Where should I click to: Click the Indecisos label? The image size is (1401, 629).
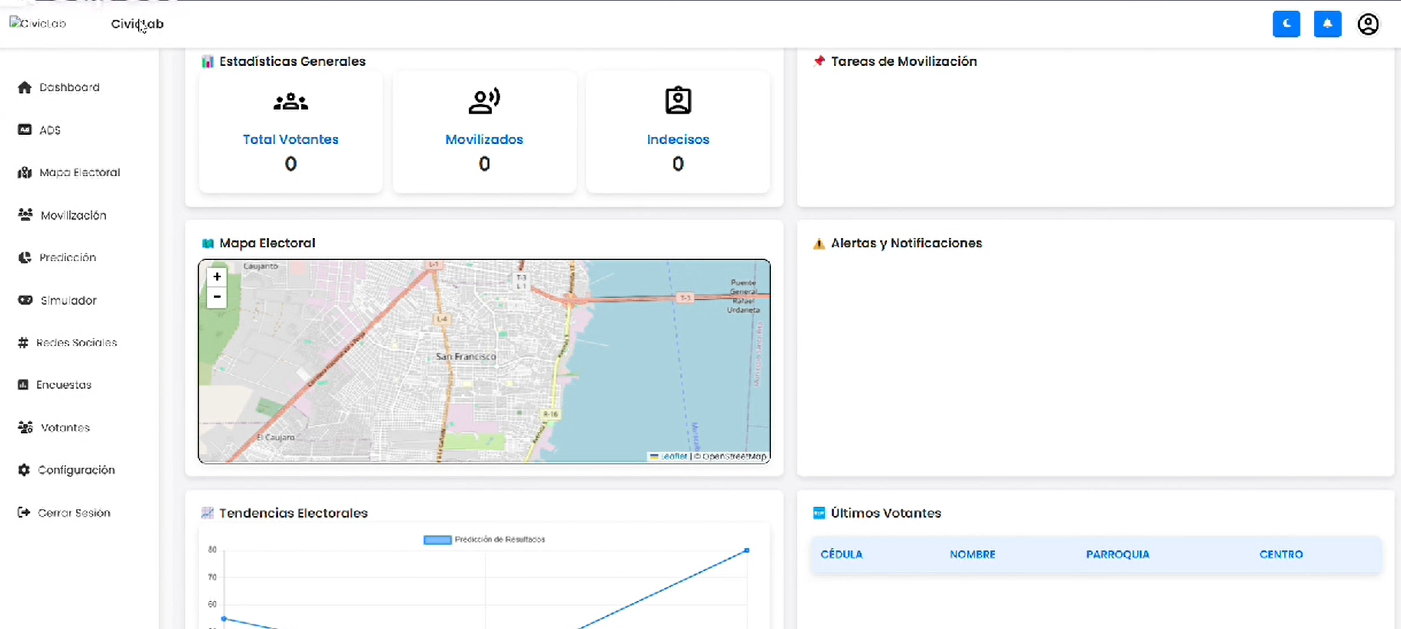point(678,140)
